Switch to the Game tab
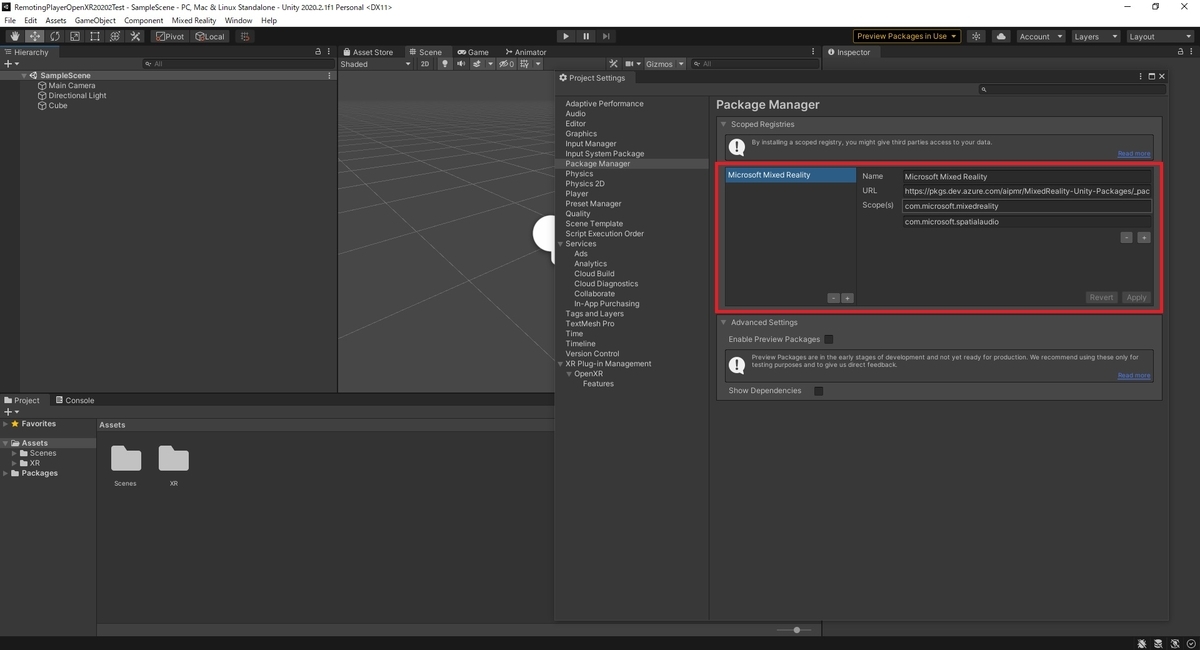1200x650 pixels. pyautogui.click(x=473, y=52)
